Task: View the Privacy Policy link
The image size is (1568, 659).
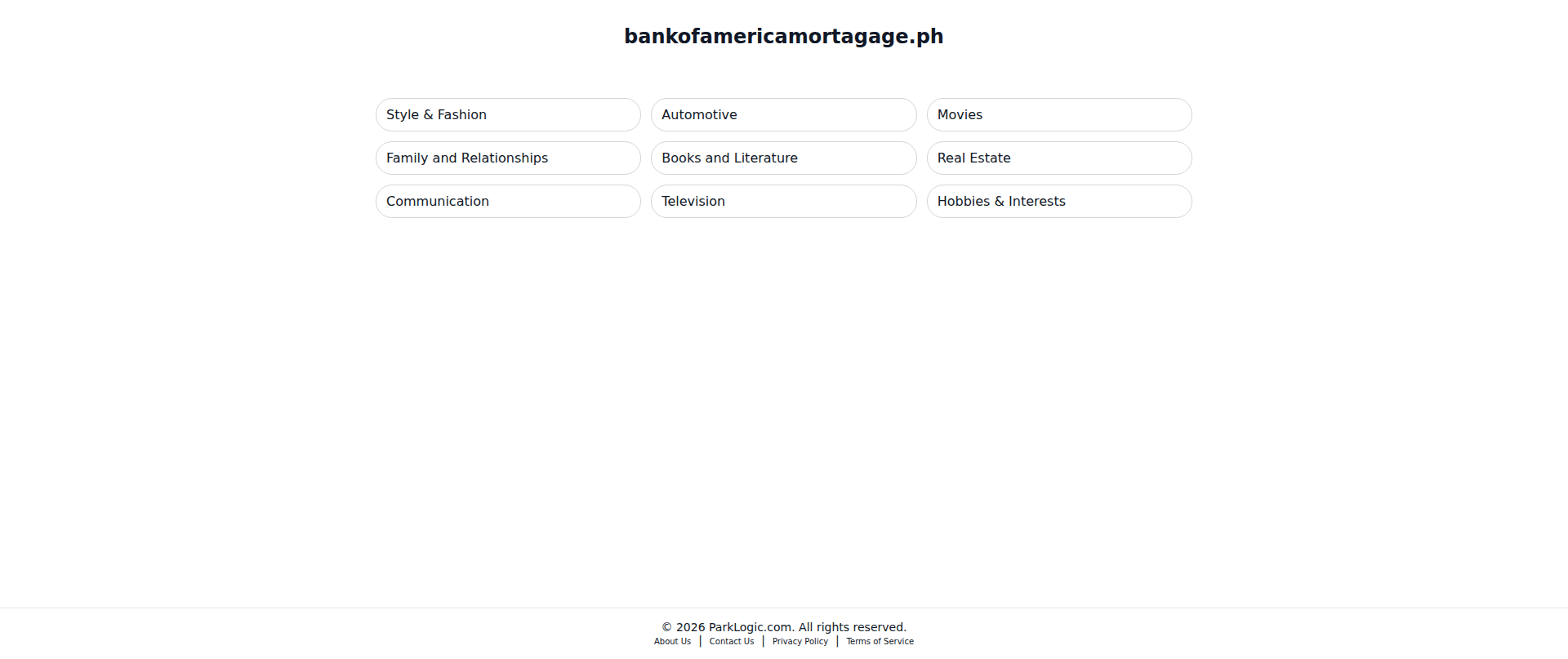Action: coord(800,642)
